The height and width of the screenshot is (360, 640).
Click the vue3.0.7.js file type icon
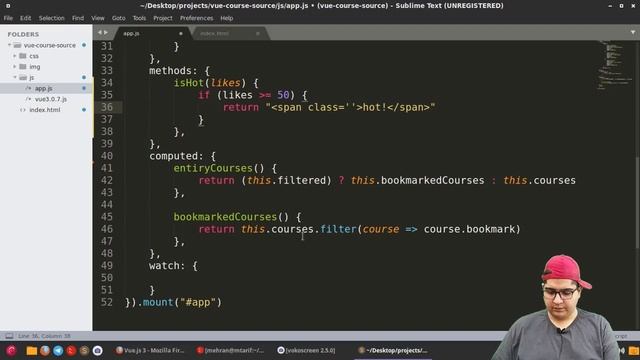28,99
